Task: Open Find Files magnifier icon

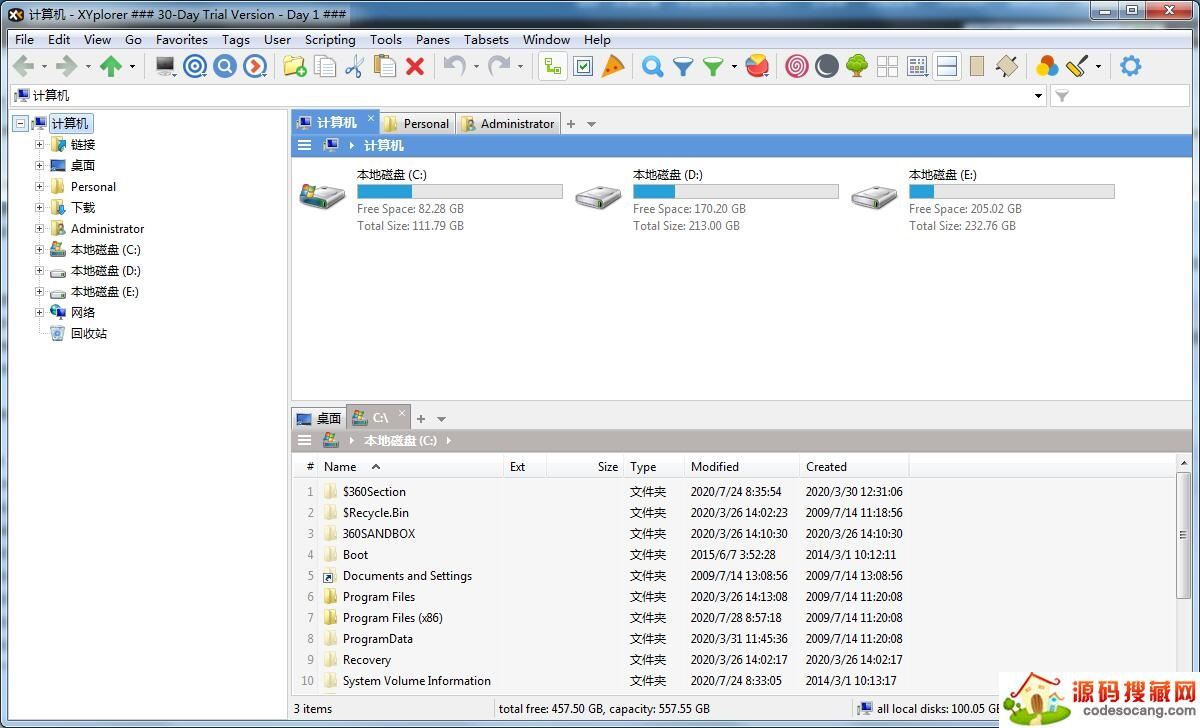Action: pyautogui.click(x=652, y=67)
